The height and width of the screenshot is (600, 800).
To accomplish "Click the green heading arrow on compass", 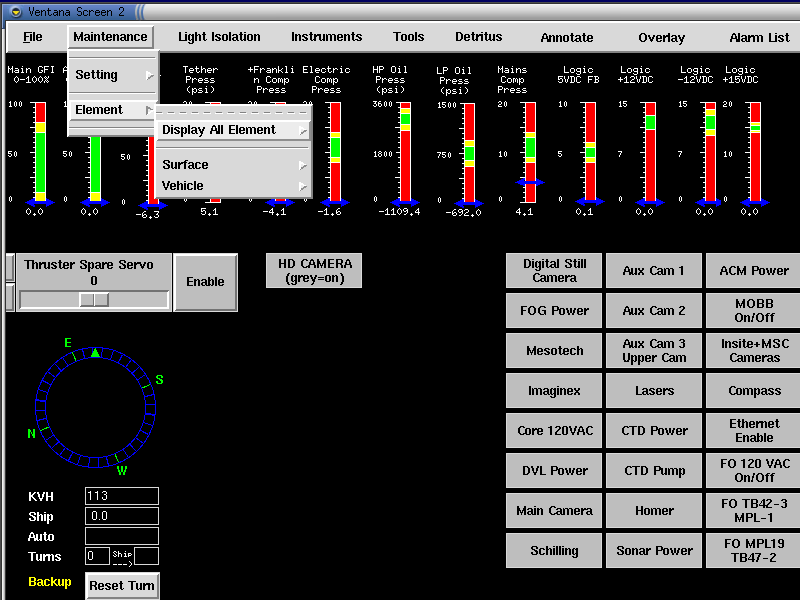I will [x=95, y=352].
